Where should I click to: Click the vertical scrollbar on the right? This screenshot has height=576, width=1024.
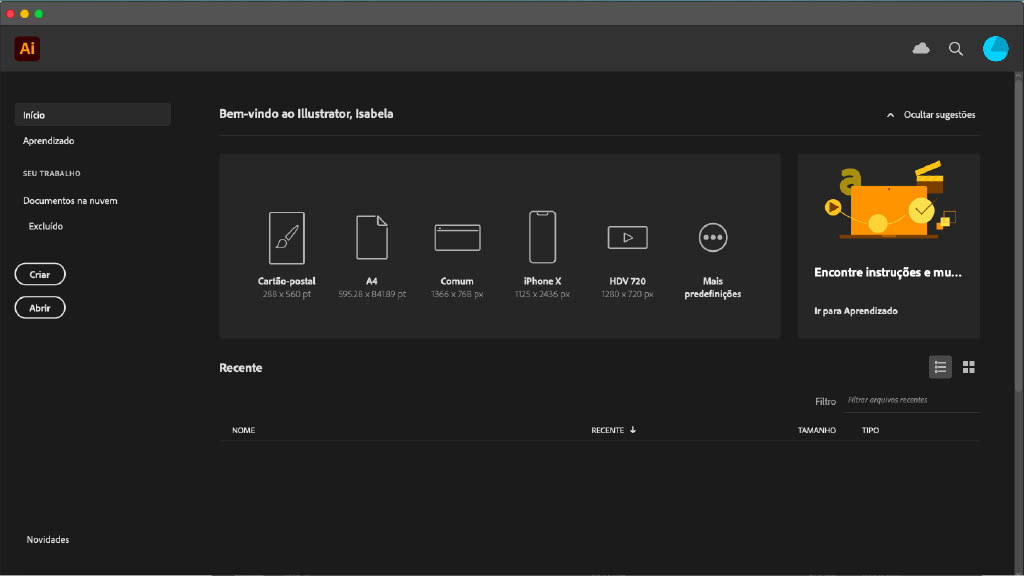point(1018,235)
